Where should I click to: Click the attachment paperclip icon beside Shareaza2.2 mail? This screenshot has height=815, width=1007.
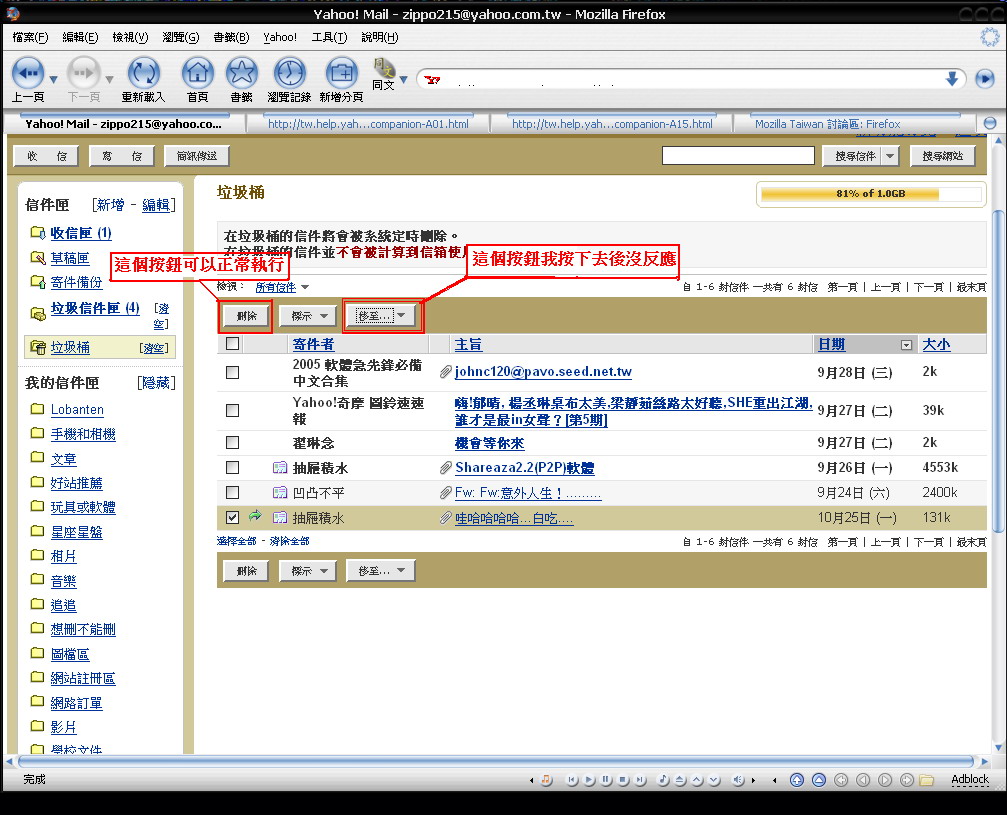[446, 468]
